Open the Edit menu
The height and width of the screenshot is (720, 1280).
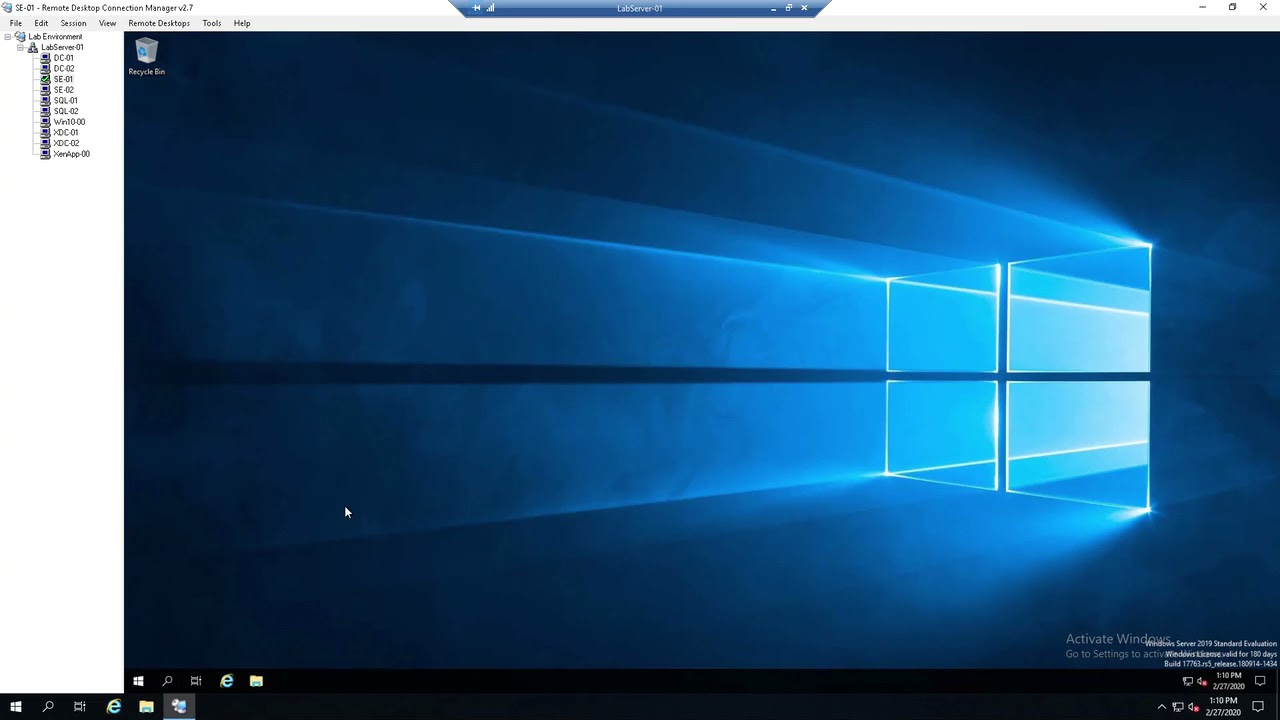point(41,23)
